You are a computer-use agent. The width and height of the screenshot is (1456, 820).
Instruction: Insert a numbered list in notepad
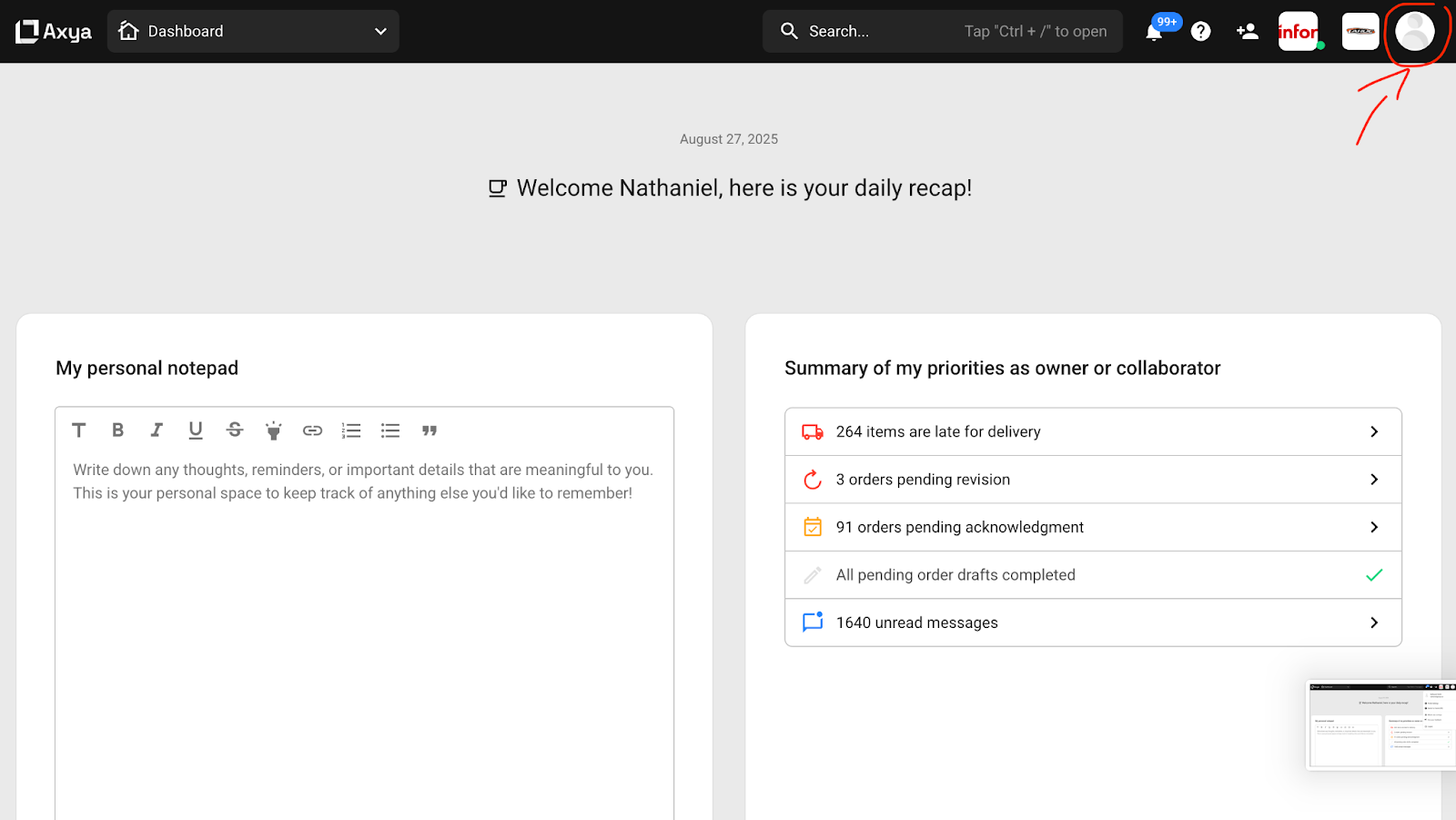(351, 430)
